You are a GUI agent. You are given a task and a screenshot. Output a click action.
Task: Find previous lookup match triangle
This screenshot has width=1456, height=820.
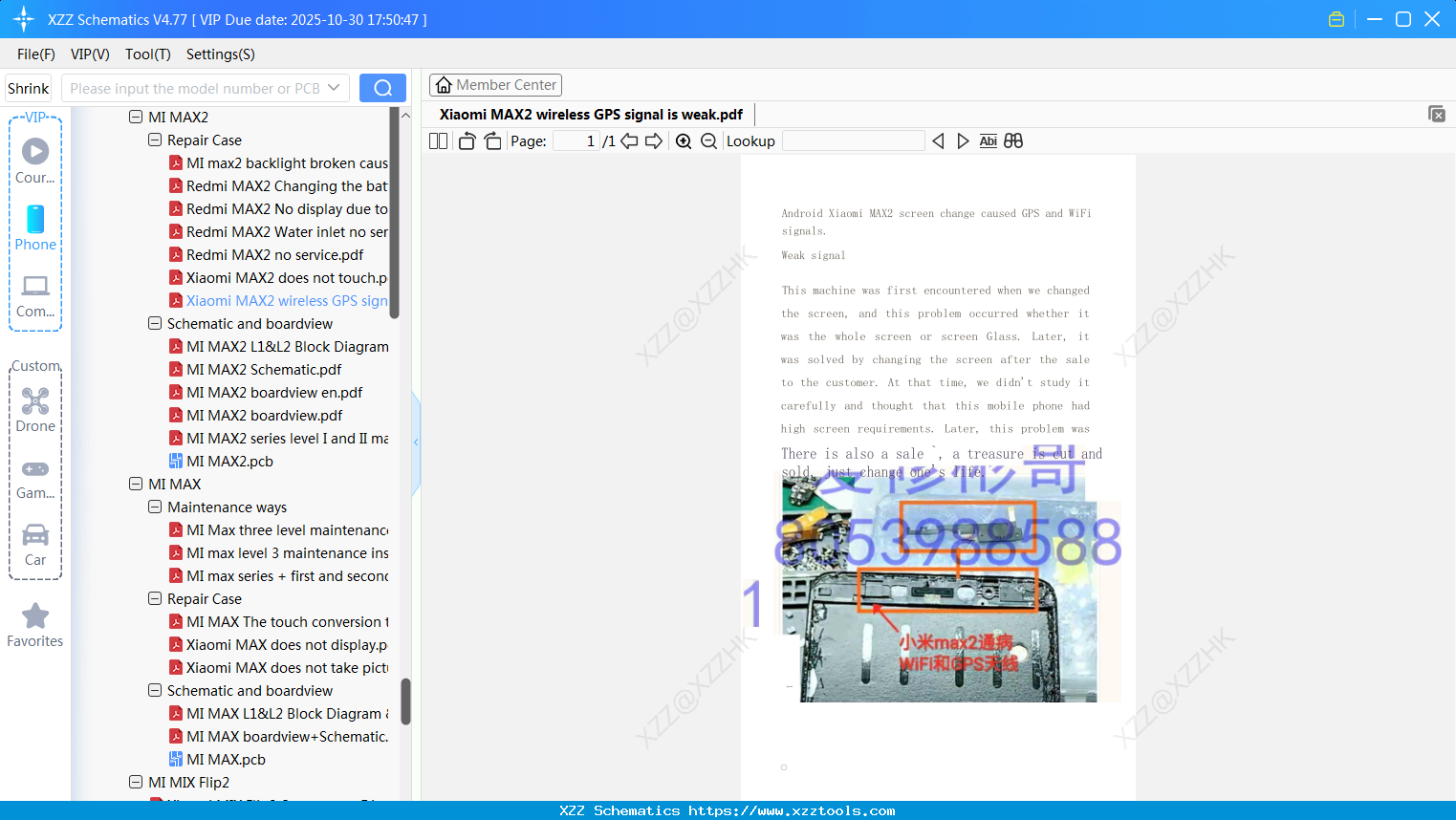938,141
